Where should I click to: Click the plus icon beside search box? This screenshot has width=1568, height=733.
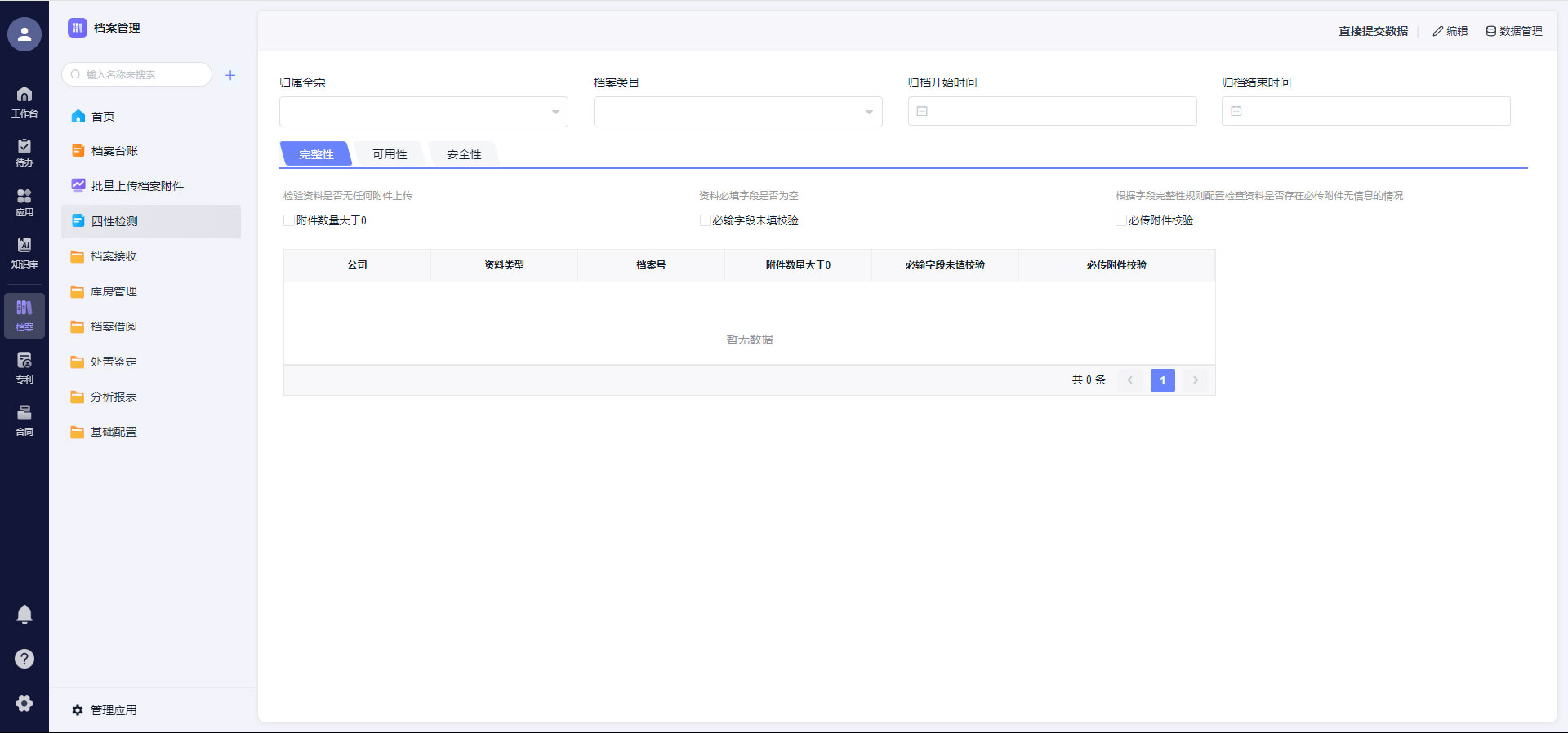point(230,75)
